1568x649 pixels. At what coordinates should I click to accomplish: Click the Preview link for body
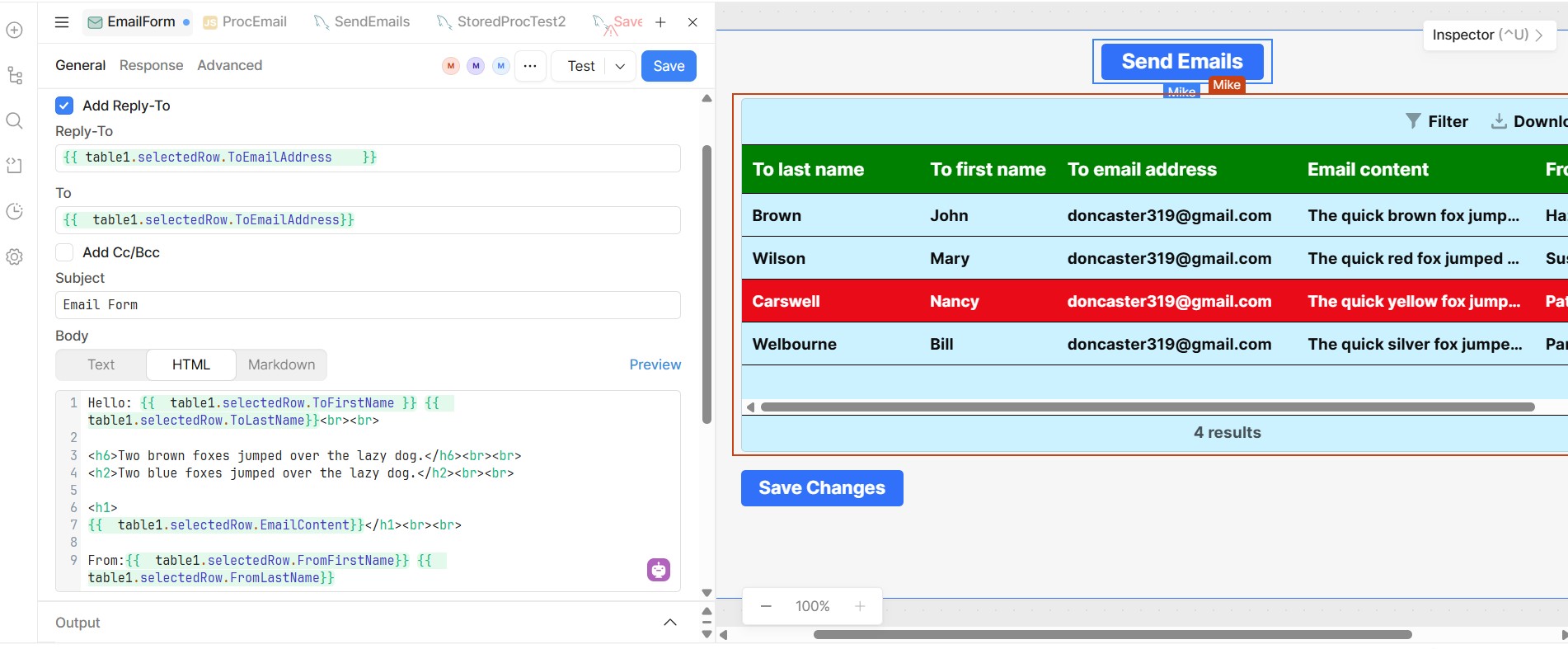point(655,364)
